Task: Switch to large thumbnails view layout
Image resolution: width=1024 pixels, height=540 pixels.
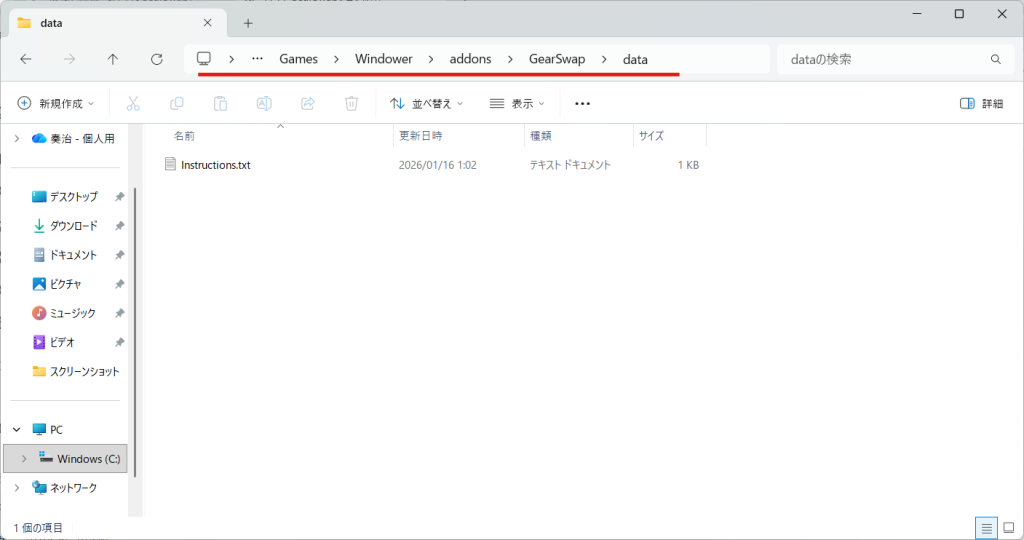Action: tap(1008, 527)
